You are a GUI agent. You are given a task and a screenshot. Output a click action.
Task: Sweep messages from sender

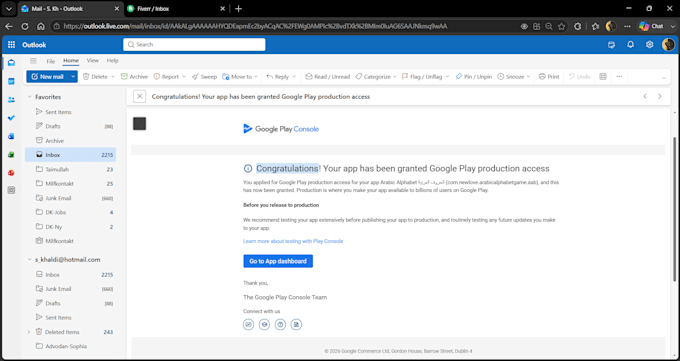point(204,76)
